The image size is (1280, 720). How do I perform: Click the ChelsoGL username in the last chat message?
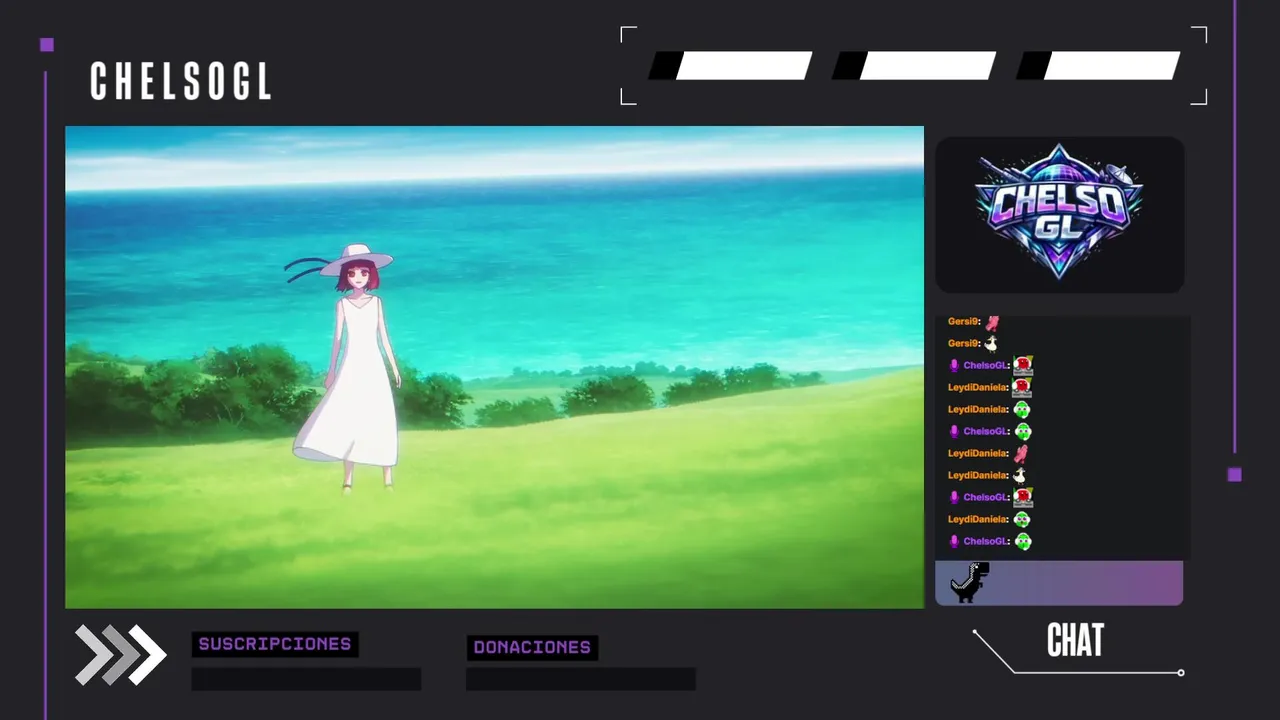point(986,541)
